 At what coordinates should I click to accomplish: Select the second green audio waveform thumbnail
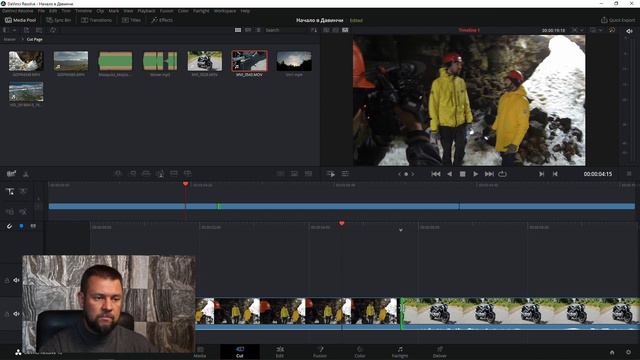160,61
